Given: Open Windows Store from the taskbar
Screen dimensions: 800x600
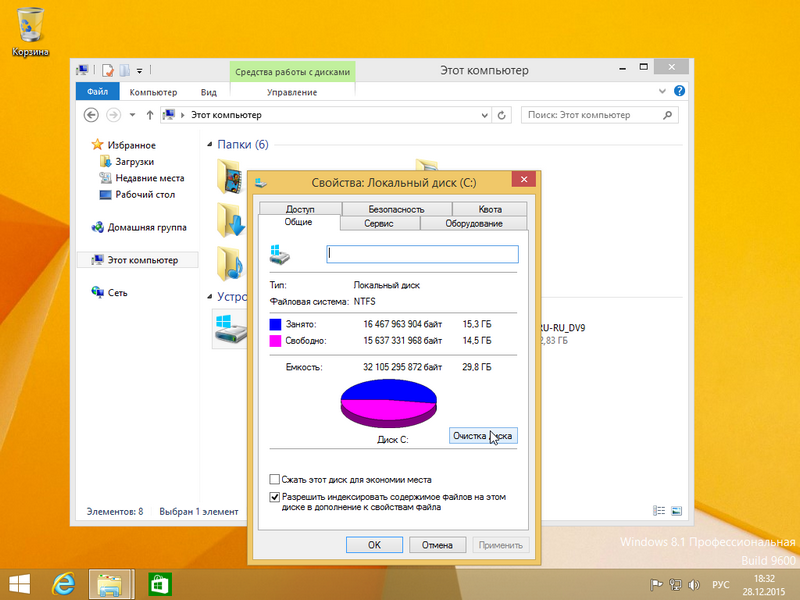Looking at the screenshot, I should click(156, 583).
